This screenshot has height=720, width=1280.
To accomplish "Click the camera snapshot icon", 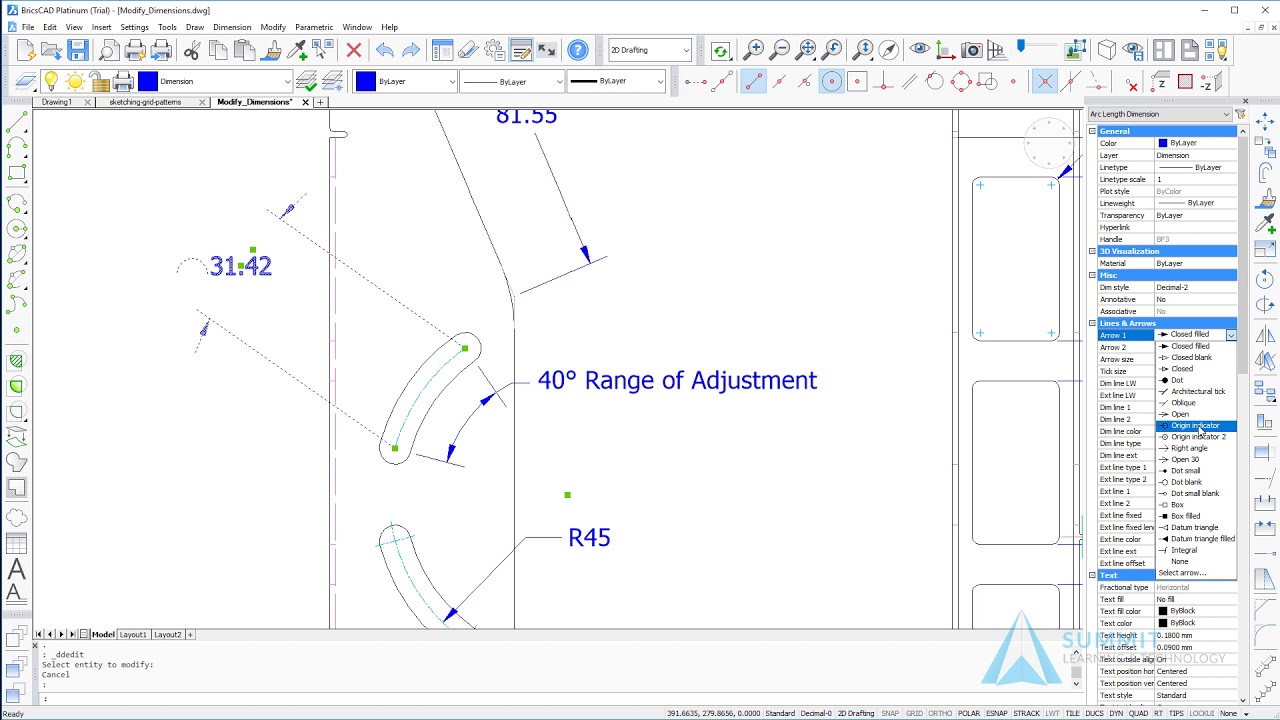I will [x=972, y=49].
